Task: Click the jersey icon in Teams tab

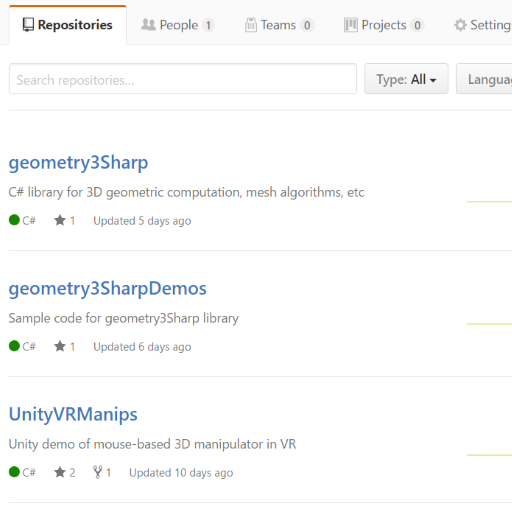Action: (251, 25)
